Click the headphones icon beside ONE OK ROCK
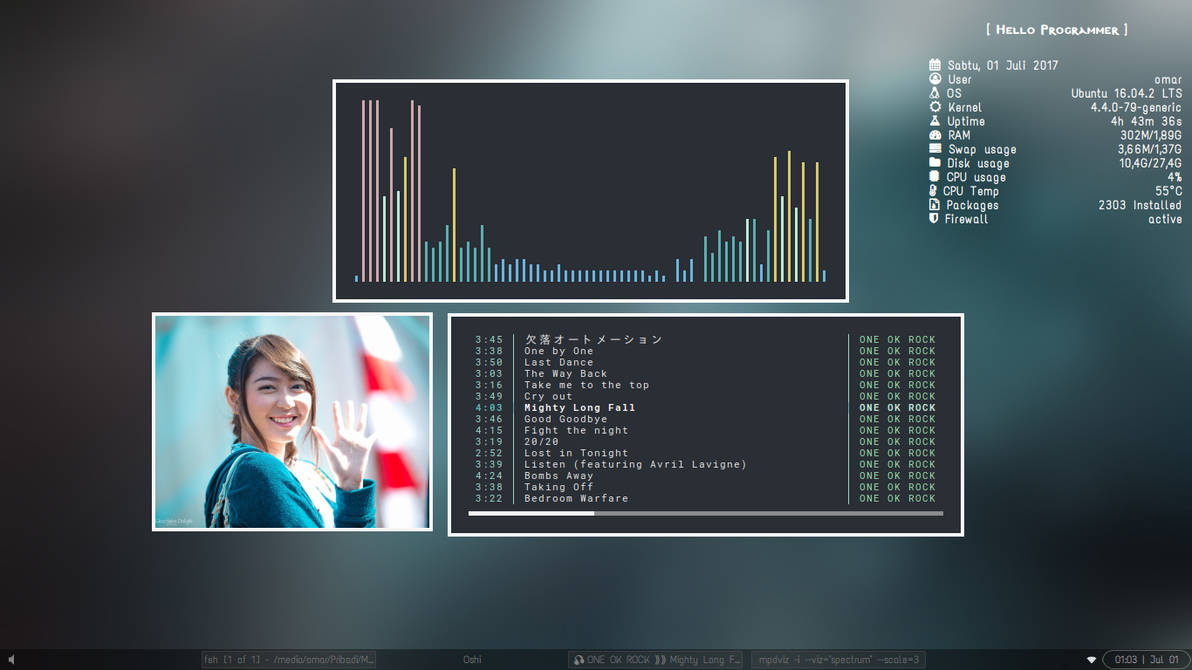This screenshot has height=670, width=1192. 580,659
